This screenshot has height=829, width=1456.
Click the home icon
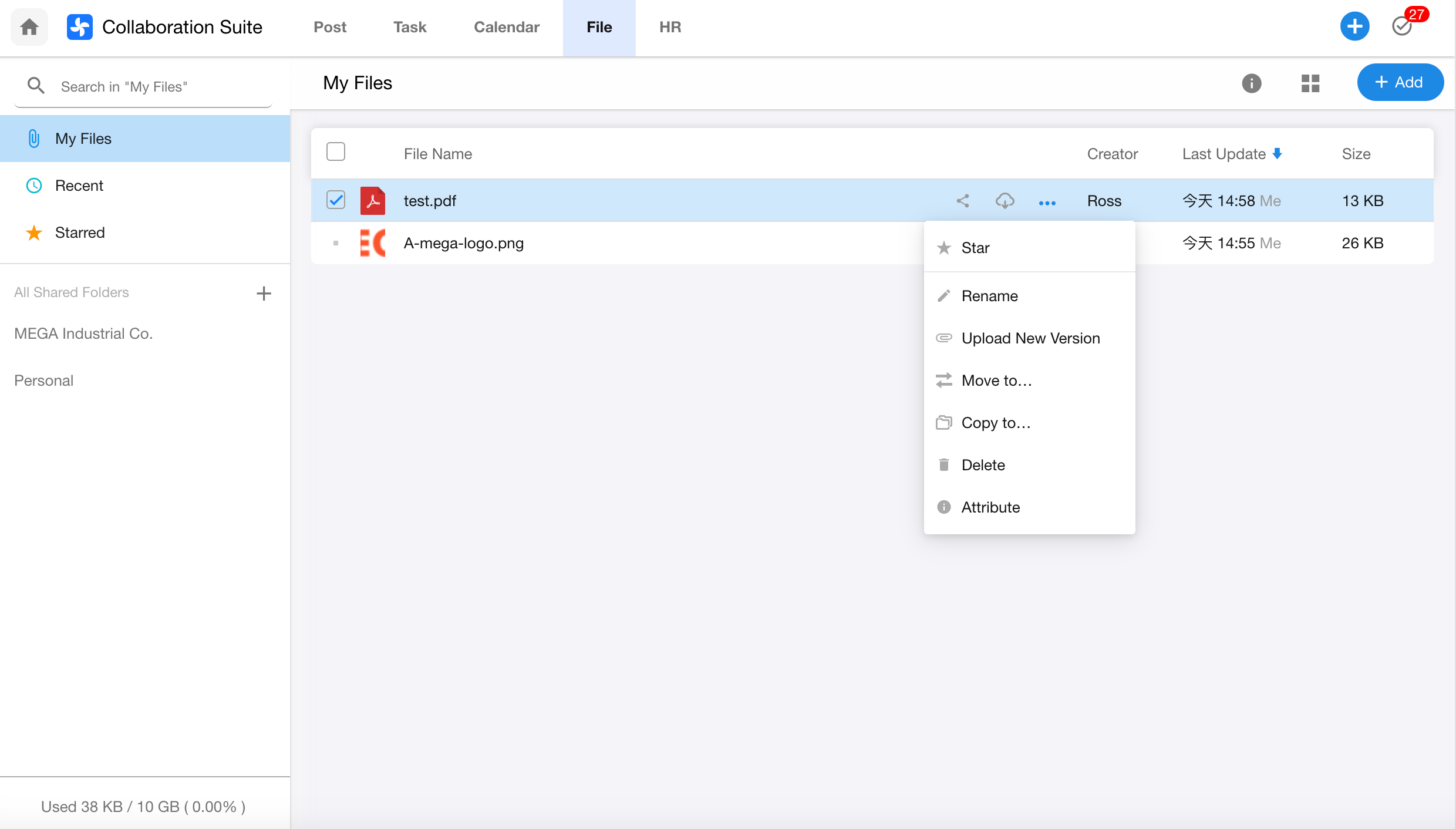tap(29, 27)
